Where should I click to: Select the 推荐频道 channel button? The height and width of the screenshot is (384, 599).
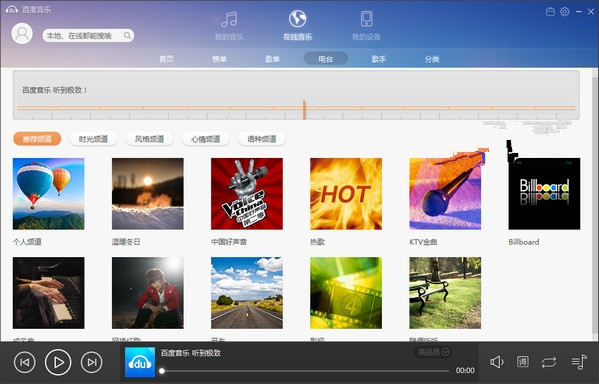pos(37,139)
